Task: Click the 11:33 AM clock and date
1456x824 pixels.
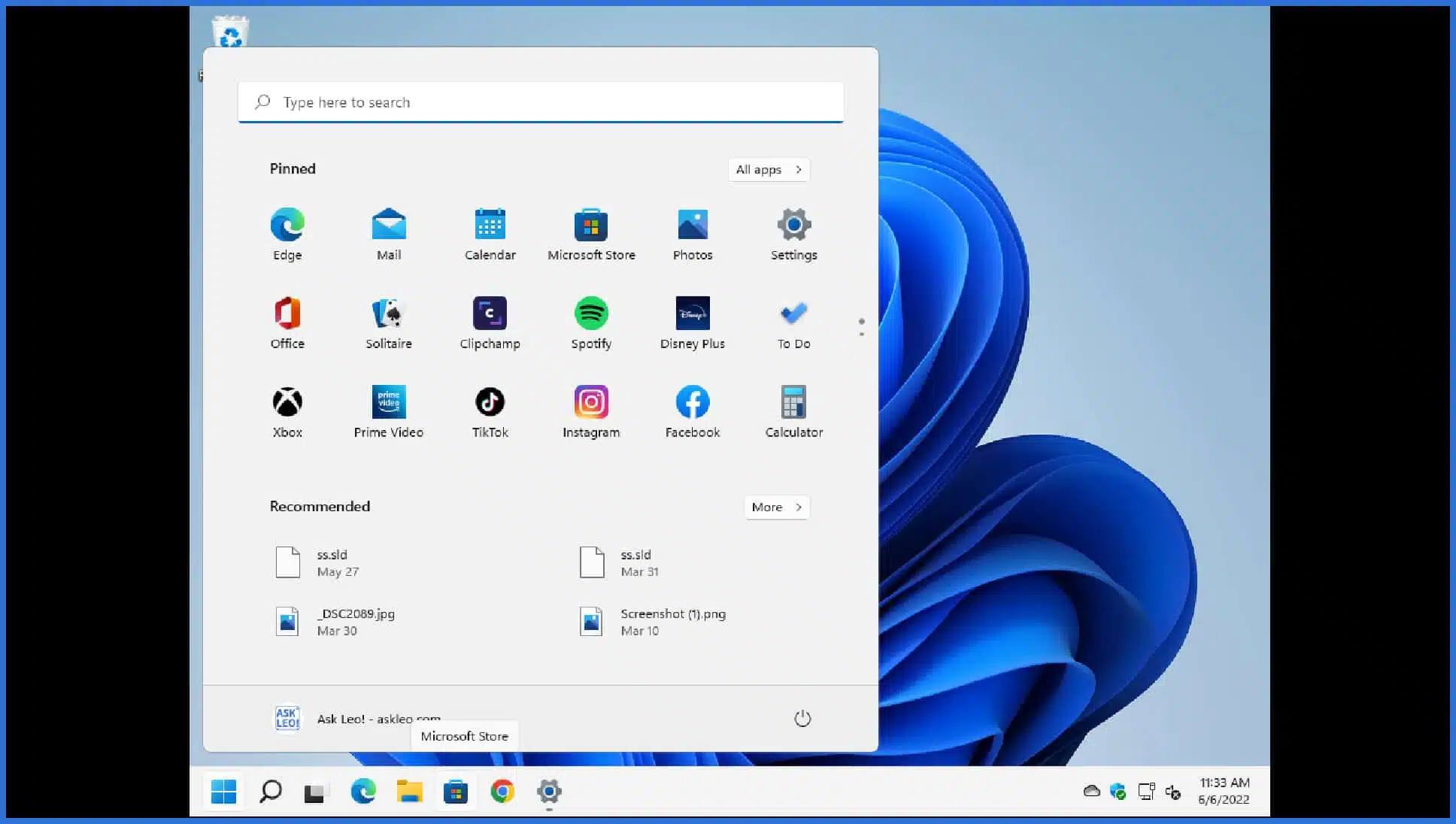Action: 1224,791
